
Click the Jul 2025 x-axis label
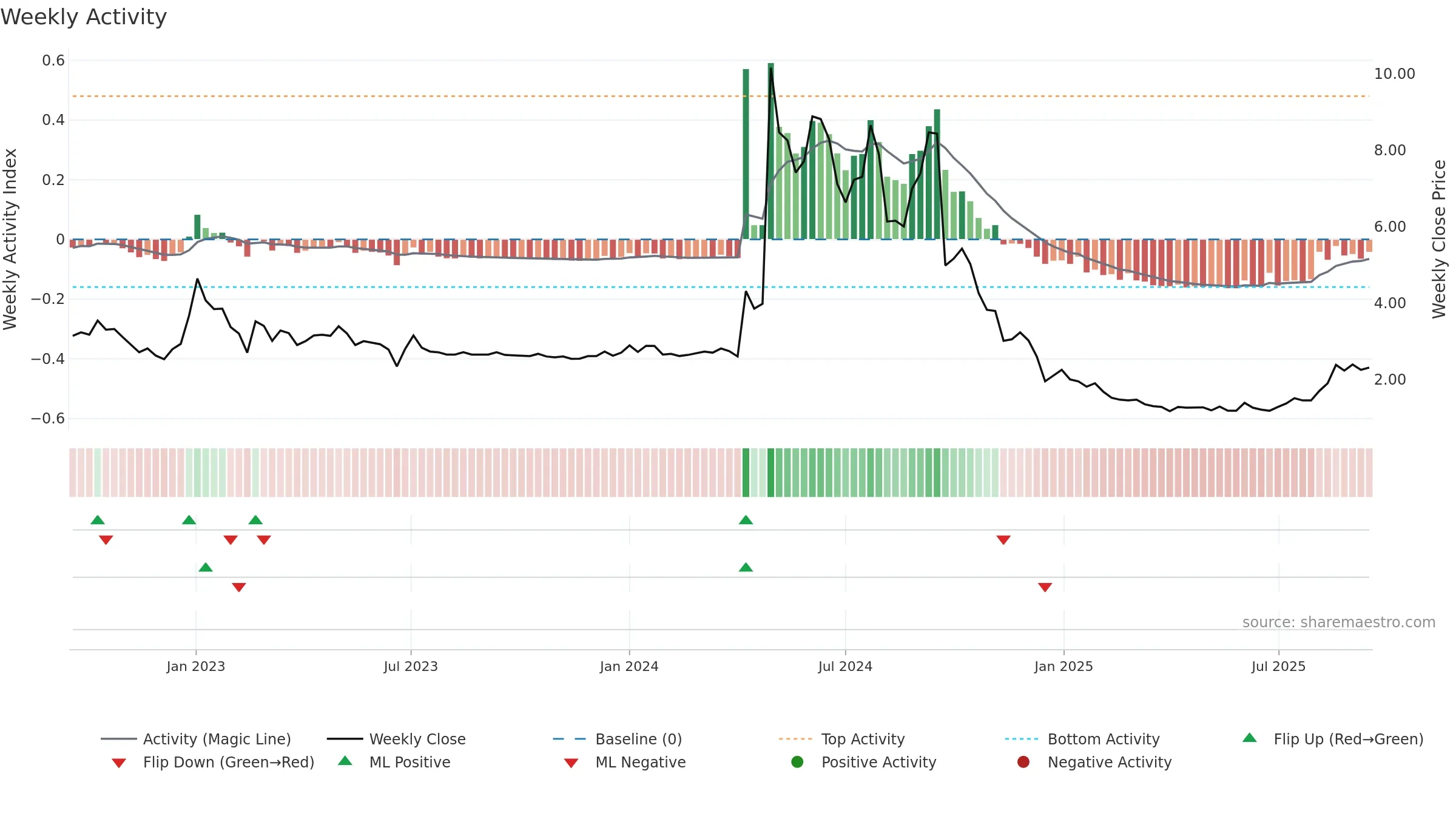click(1278, 666)
